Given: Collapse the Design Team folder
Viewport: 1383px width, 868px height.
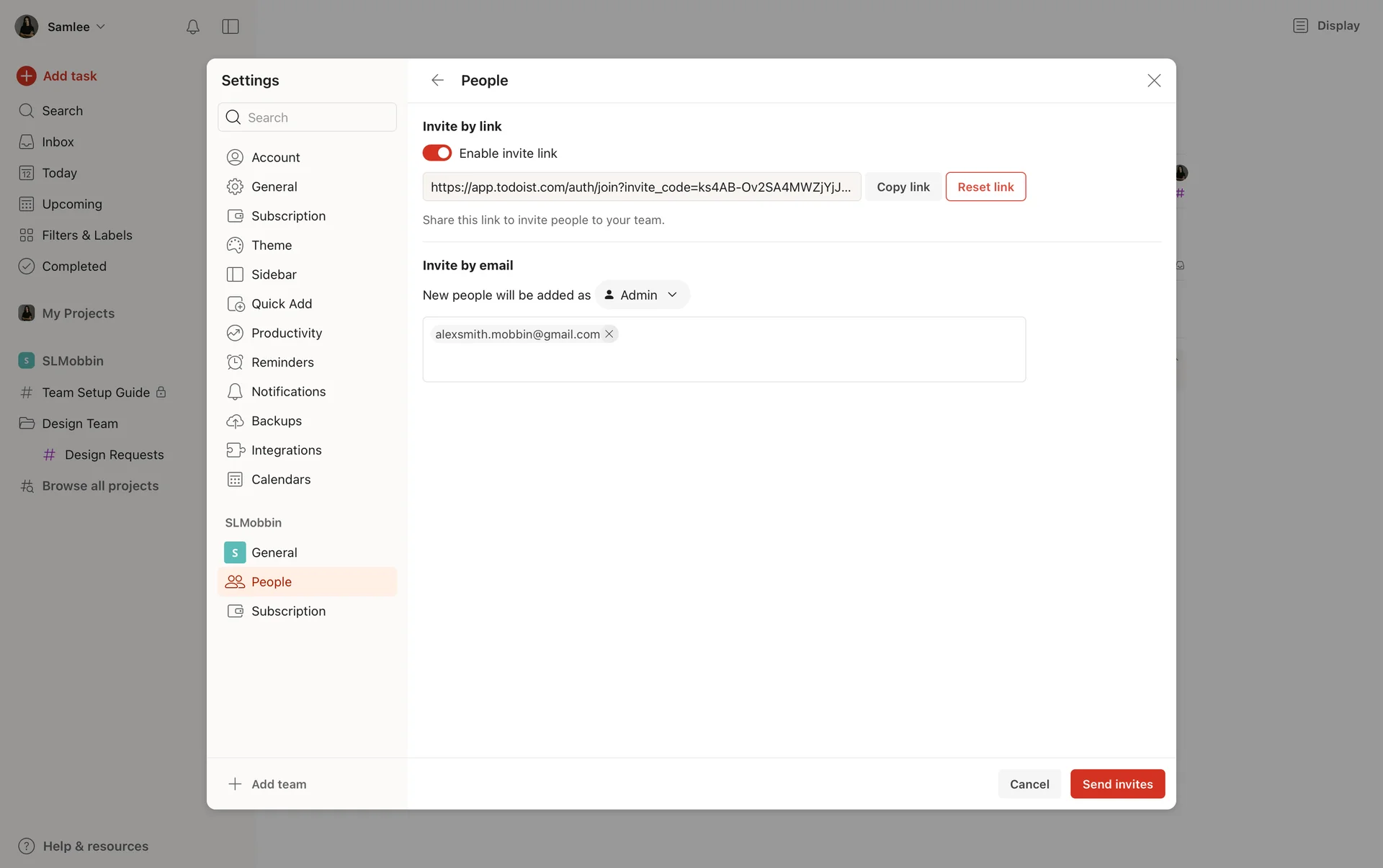Looking at the screenshot, I should click(27, 424).
